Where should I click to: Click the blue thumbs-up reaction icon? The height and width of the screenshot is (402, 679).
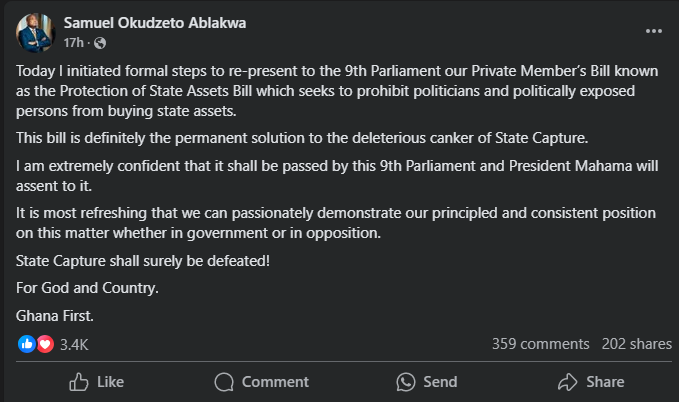coord(27,344)
